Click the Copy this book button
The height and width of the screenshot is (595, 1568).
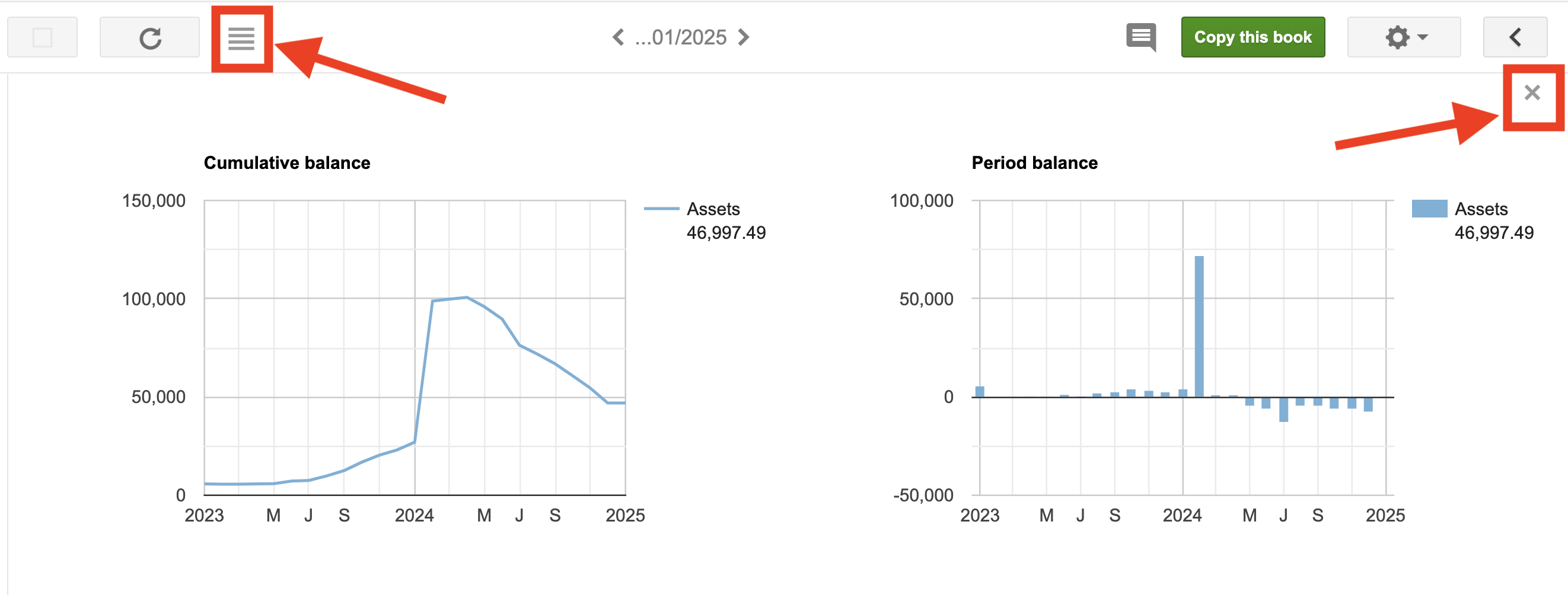1252,38
